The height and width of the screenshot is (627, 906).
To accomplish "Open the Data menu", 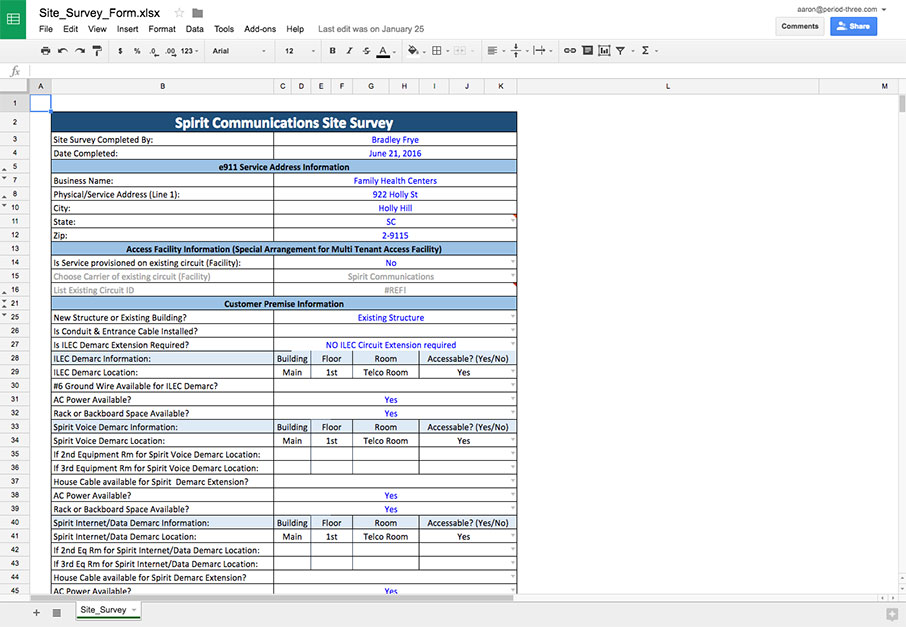I will pos(195,29).
